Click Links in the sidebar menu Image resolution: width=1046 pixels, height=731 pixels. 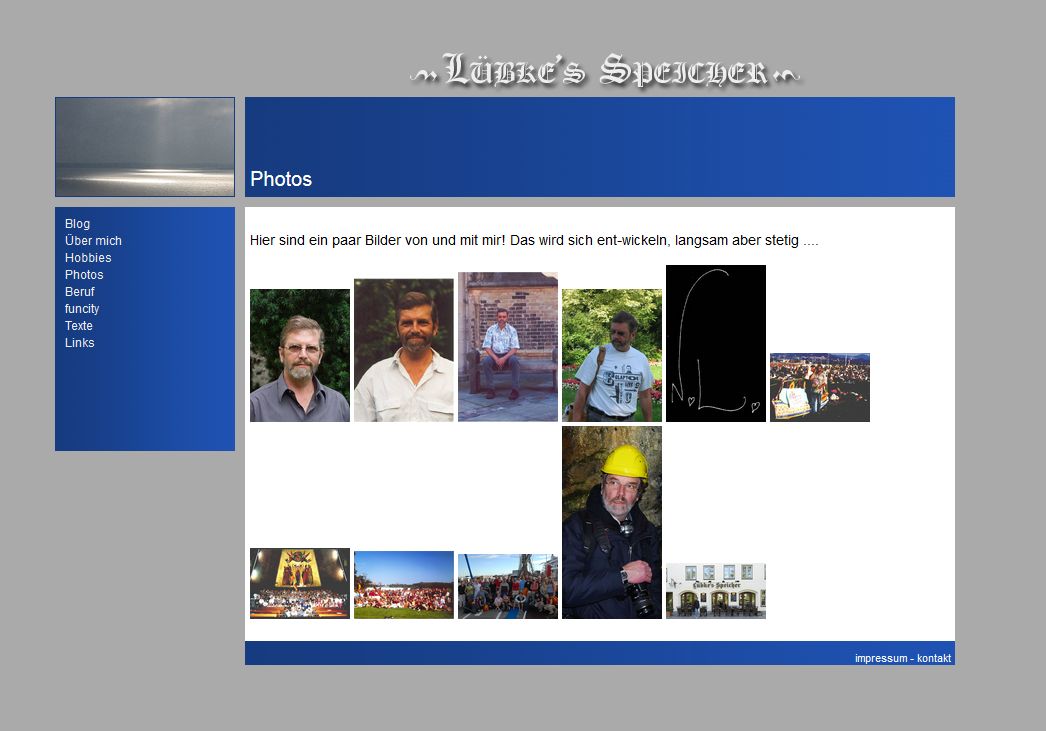coord(80,343)
